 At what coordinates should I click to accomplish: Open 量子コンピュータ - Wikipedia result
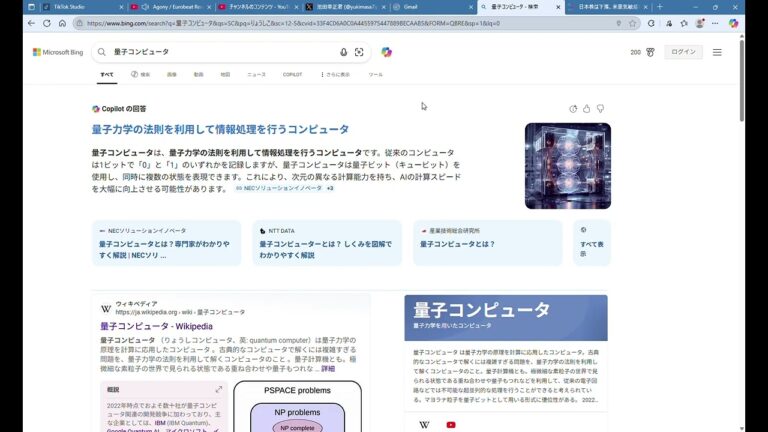(156, 326)
